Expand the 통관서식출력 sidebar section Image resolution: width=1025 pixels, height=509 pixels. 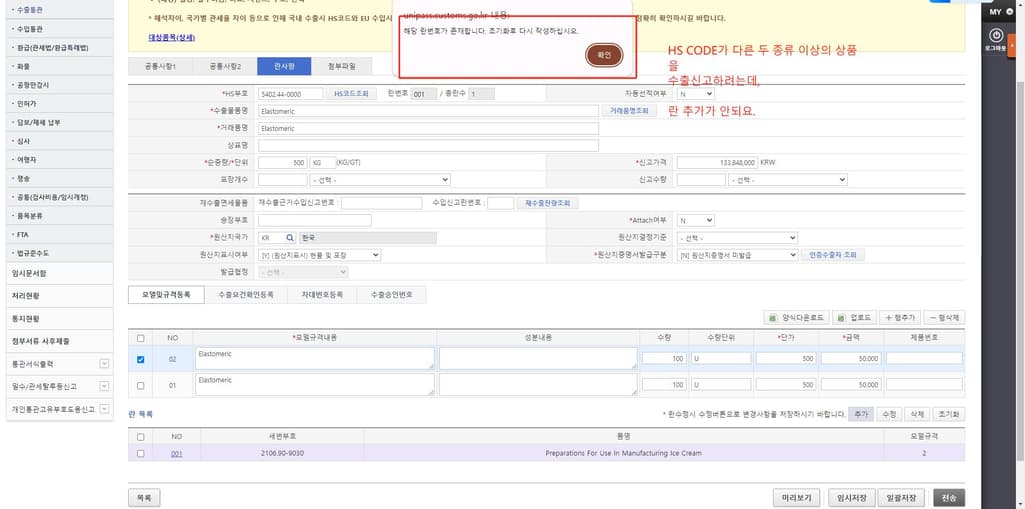click(105, 363)
